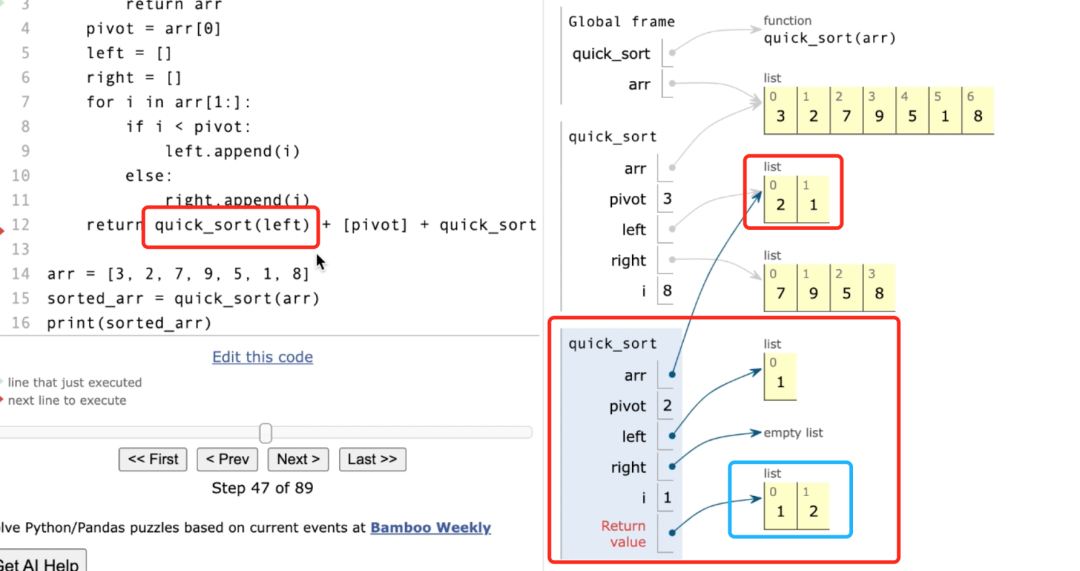The image size is (1080, 571).
Task: Click the 'else:' code line
Action: pyautogui.click(x=149, y=176)
